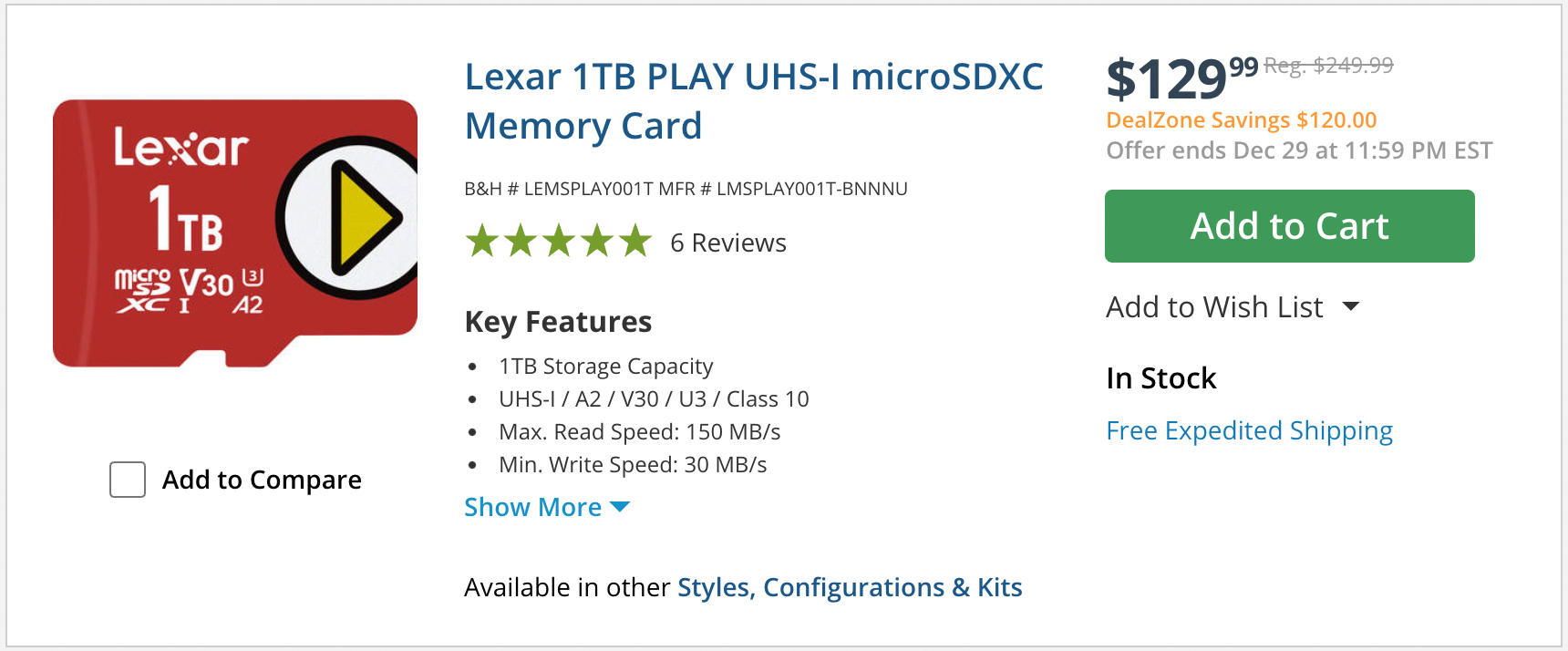Click the crossed-out Reg. $249.99 price
Image resolution: width=1568 pixels, height=651 pixels.
tap(1328, 65)
